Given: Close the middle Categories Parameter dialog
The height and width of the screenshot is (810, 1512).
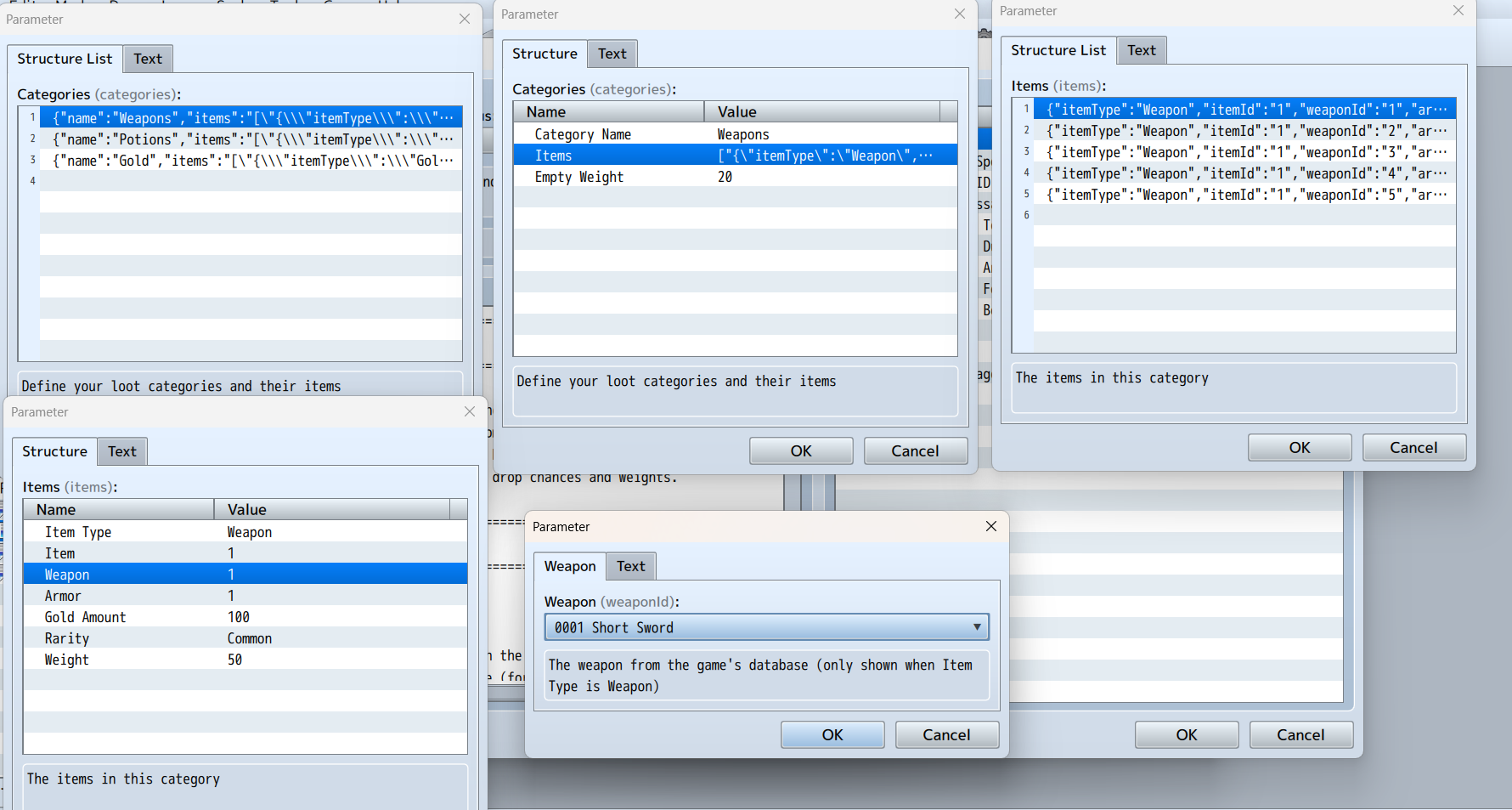Looking at the screenshot, I should (960, 14).
